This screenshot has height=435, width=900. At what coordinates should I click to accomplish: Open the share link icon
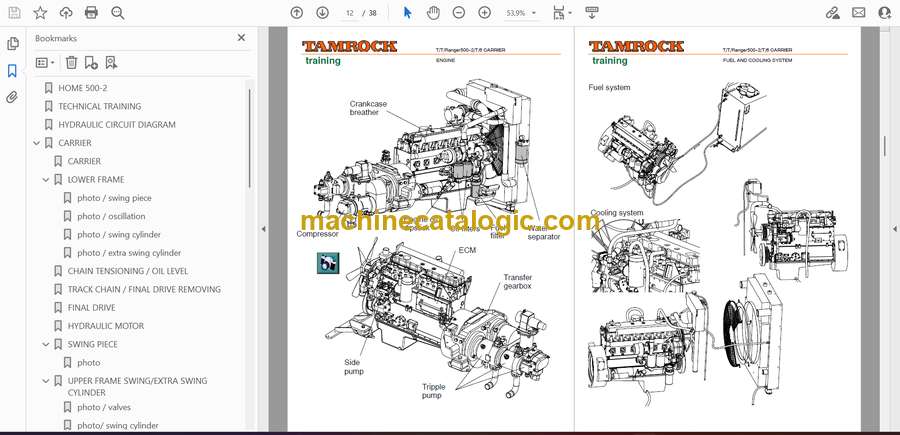[x=832, y=13]
